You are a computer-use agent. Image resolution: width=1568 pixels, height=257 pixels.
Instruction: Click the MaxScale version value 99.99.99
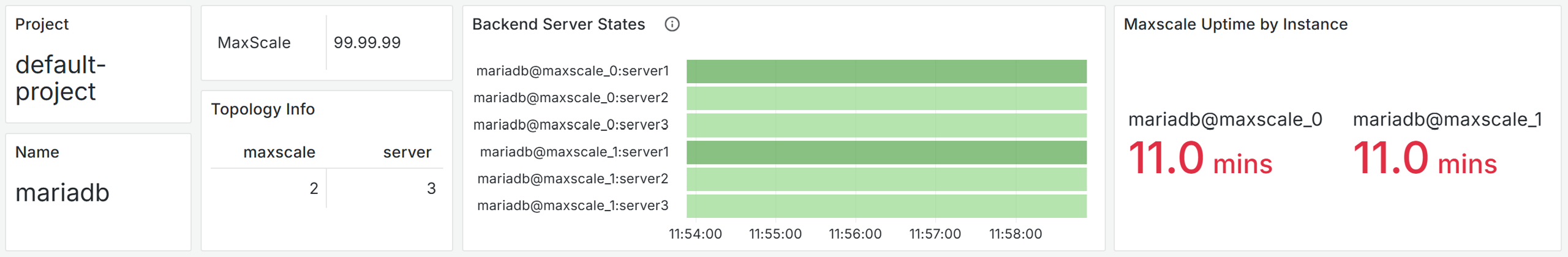(367, 43)
